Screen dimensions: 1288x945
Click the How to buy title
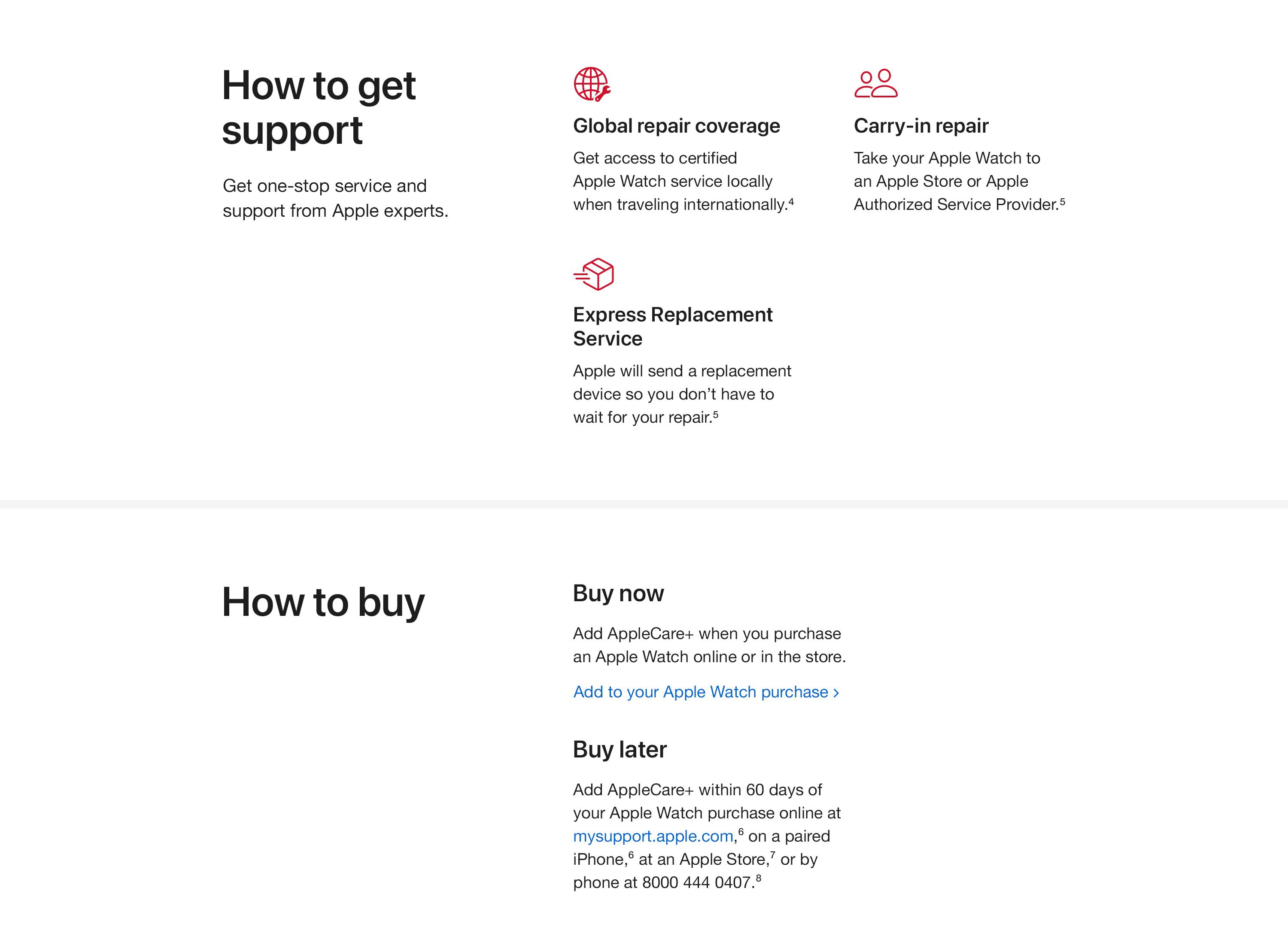pos(323,602)
